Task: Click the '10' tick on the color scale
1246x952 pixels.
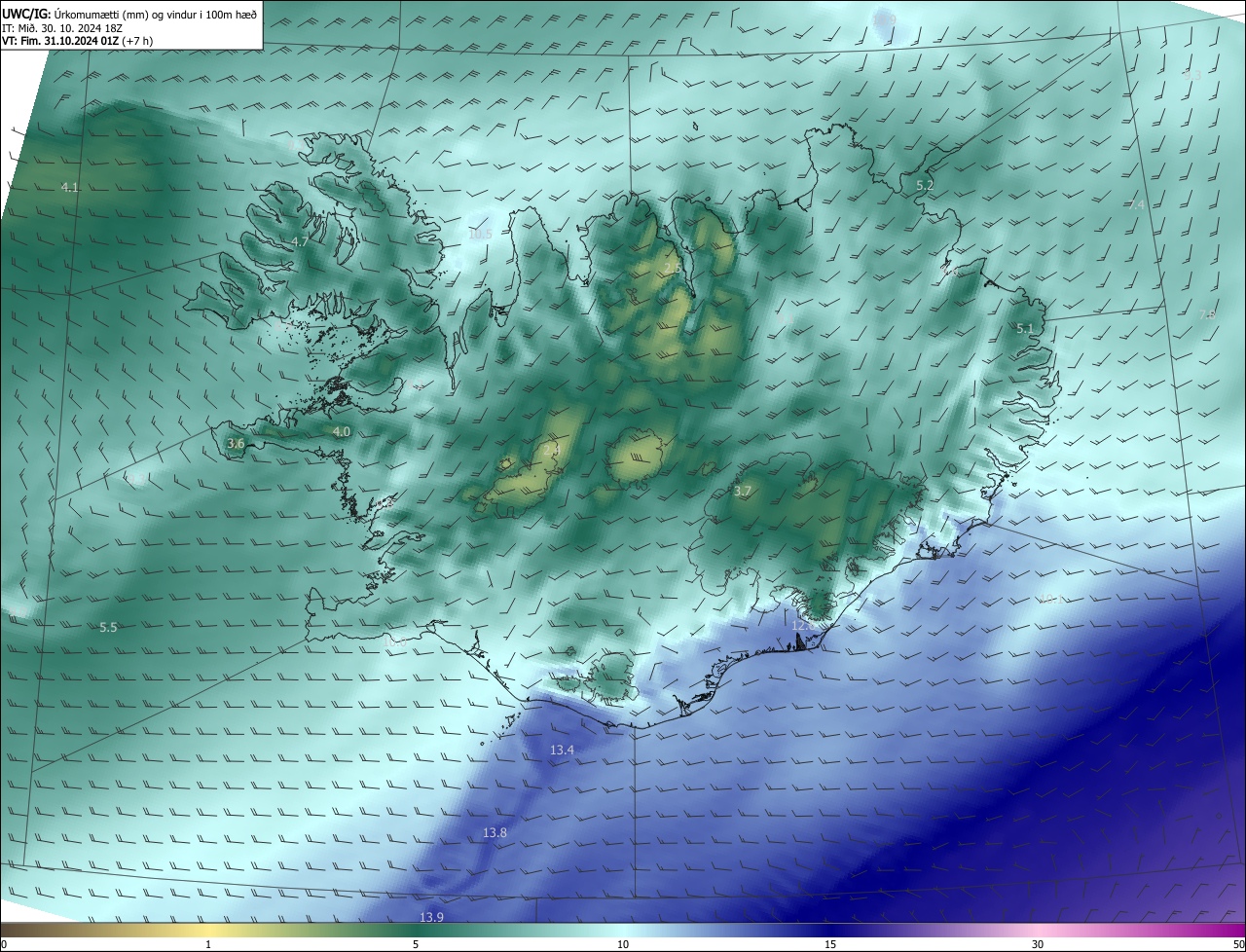Action: pyautogui.click(x=623, y=944)
